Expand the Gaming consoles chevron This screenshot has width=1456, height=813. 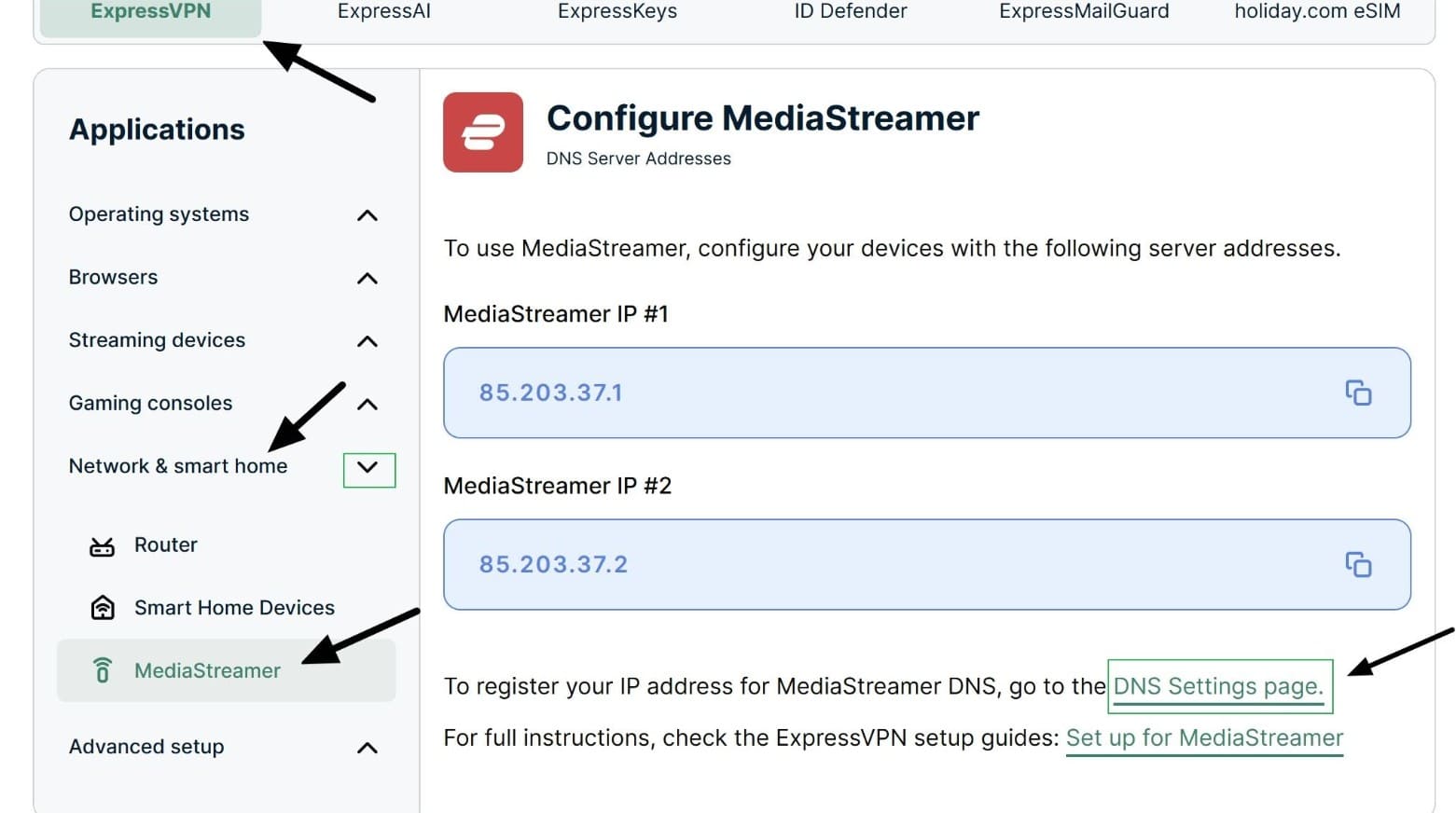pos(367,404)
